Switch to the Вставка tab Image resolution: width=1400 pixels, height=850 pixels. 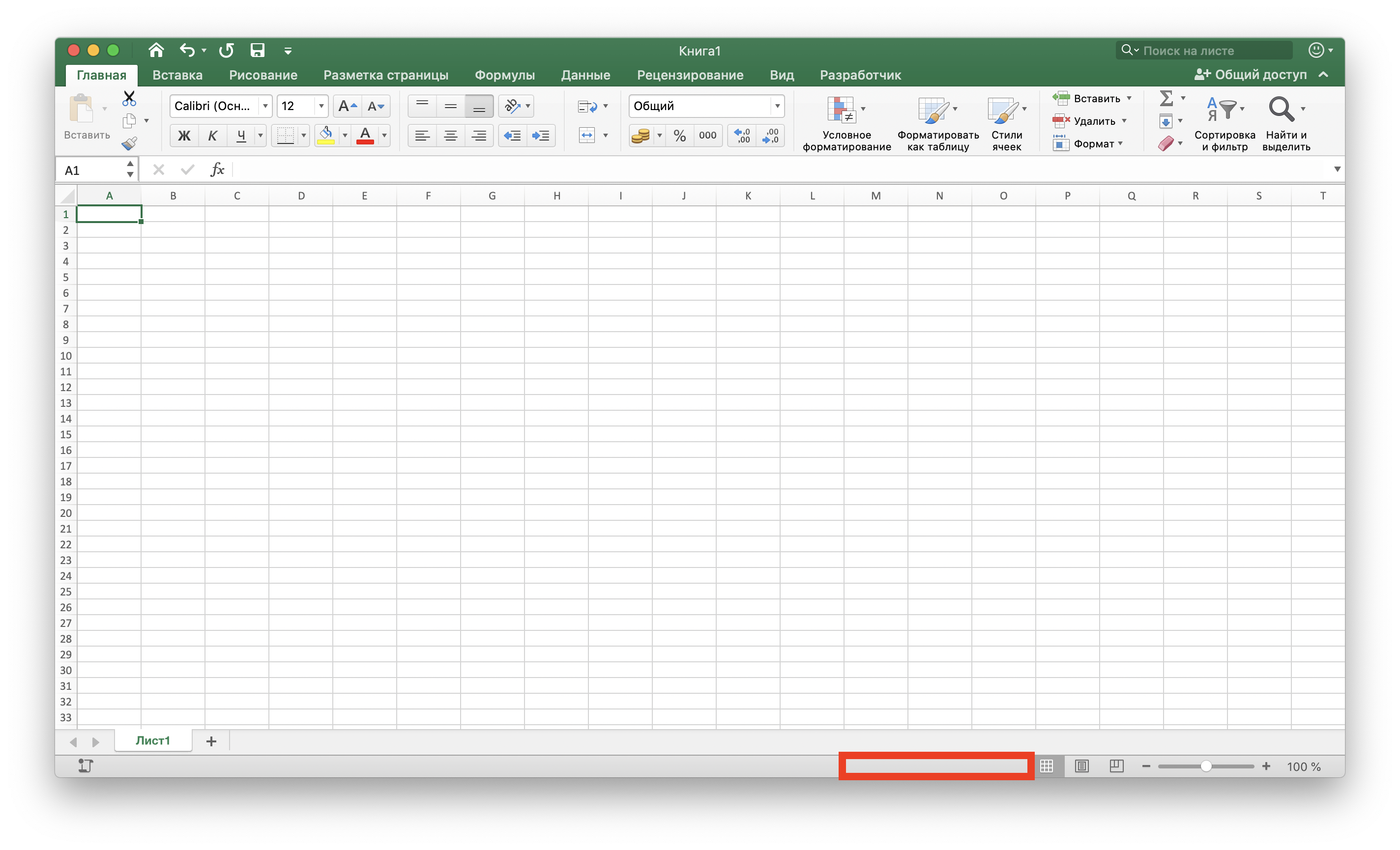pos(177,75)
